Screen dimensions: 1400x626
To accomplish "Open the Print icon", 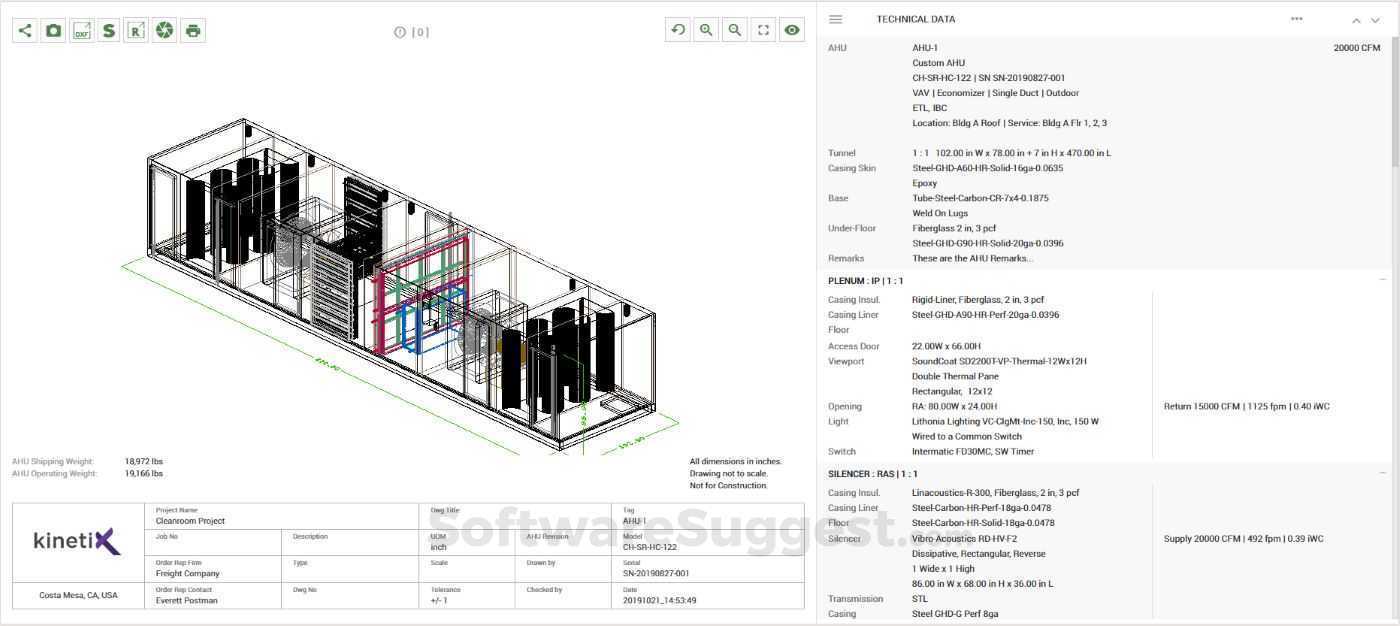I will pos(192,30).
